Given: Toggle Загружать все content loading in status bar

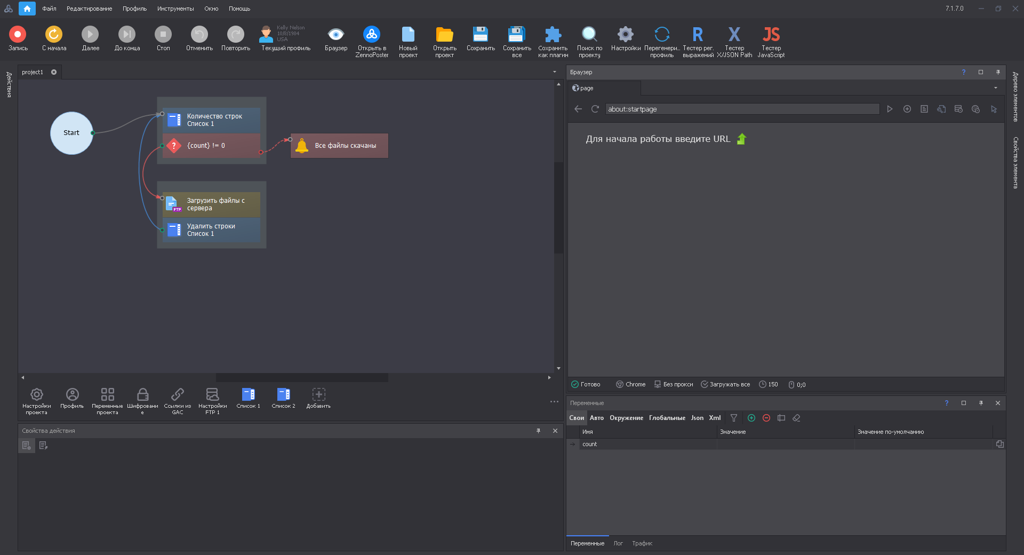Looking at the screenshot, I should 725,384.
